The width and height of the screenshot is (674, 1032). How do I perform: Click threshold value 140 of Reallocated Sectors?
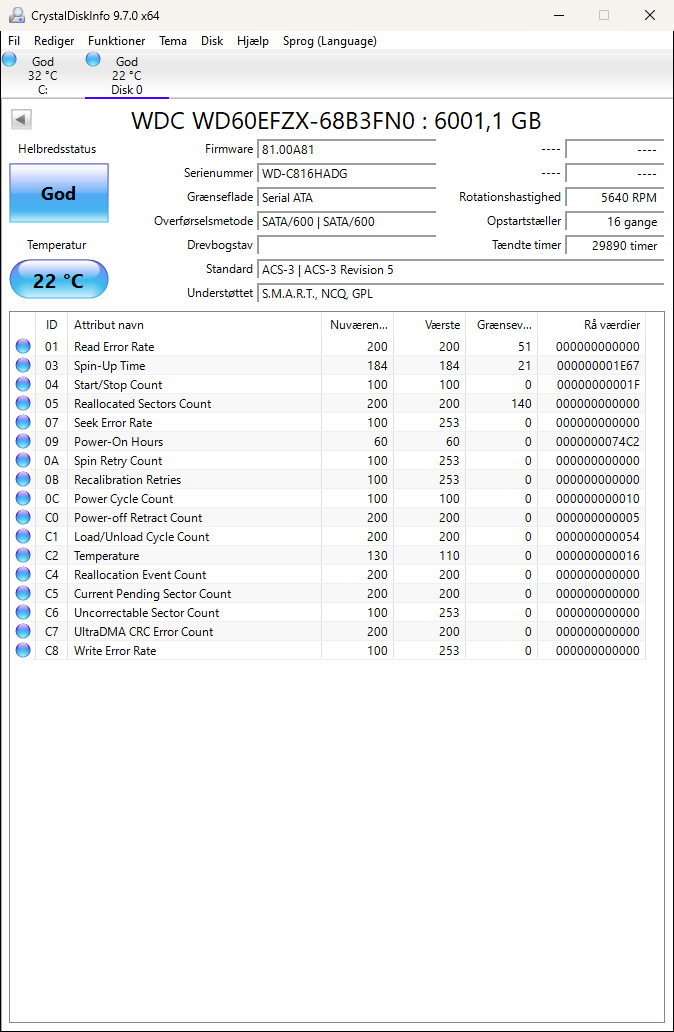click(521, 403)
